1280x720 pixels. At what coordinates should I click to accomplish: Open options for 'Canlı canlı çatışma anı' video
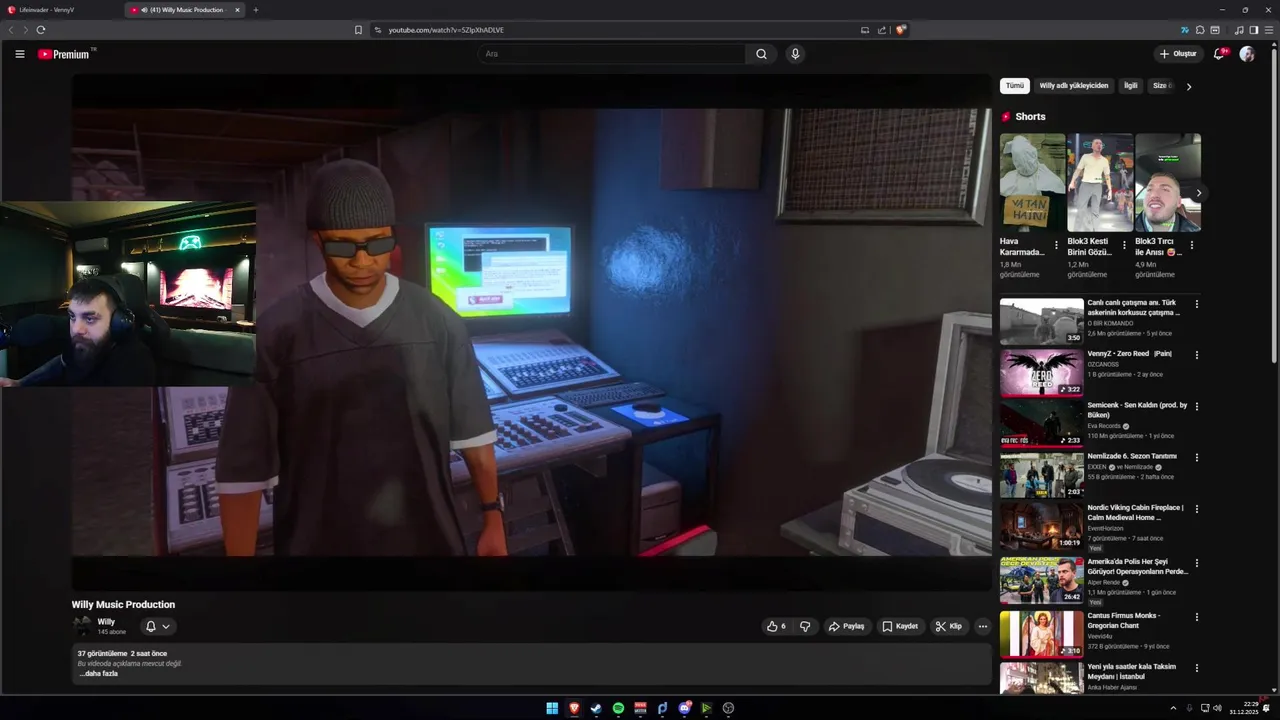point(1196,304)
